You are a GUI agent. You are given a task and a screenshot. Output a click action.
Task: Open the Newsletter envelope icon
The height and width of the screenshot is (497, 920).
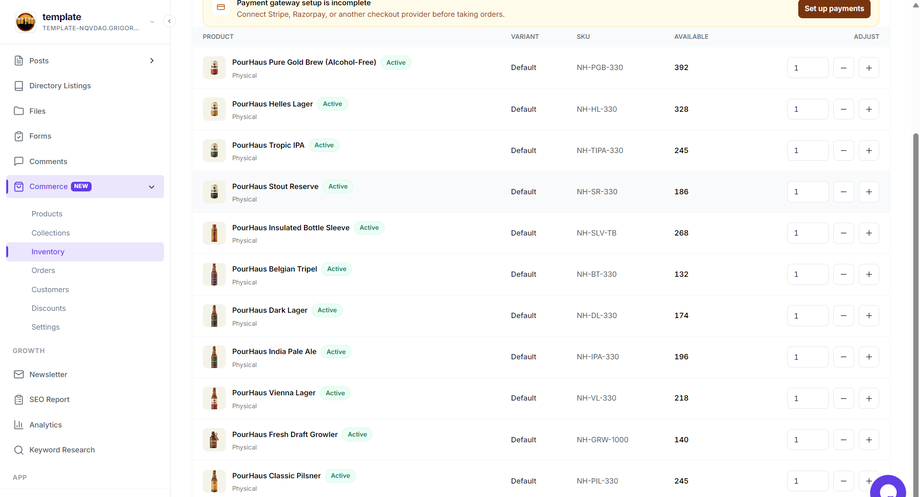[19, 374]
